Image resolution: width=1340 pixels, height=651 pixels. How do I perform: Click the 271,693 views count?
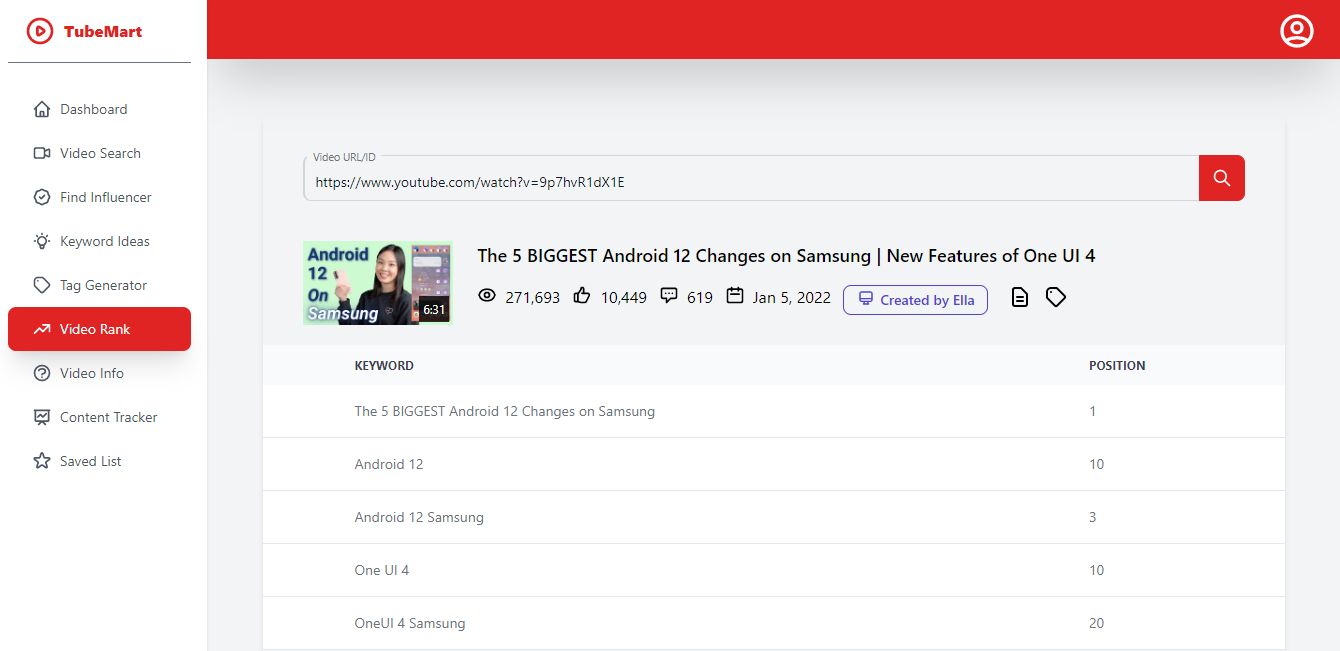point(533,297)
